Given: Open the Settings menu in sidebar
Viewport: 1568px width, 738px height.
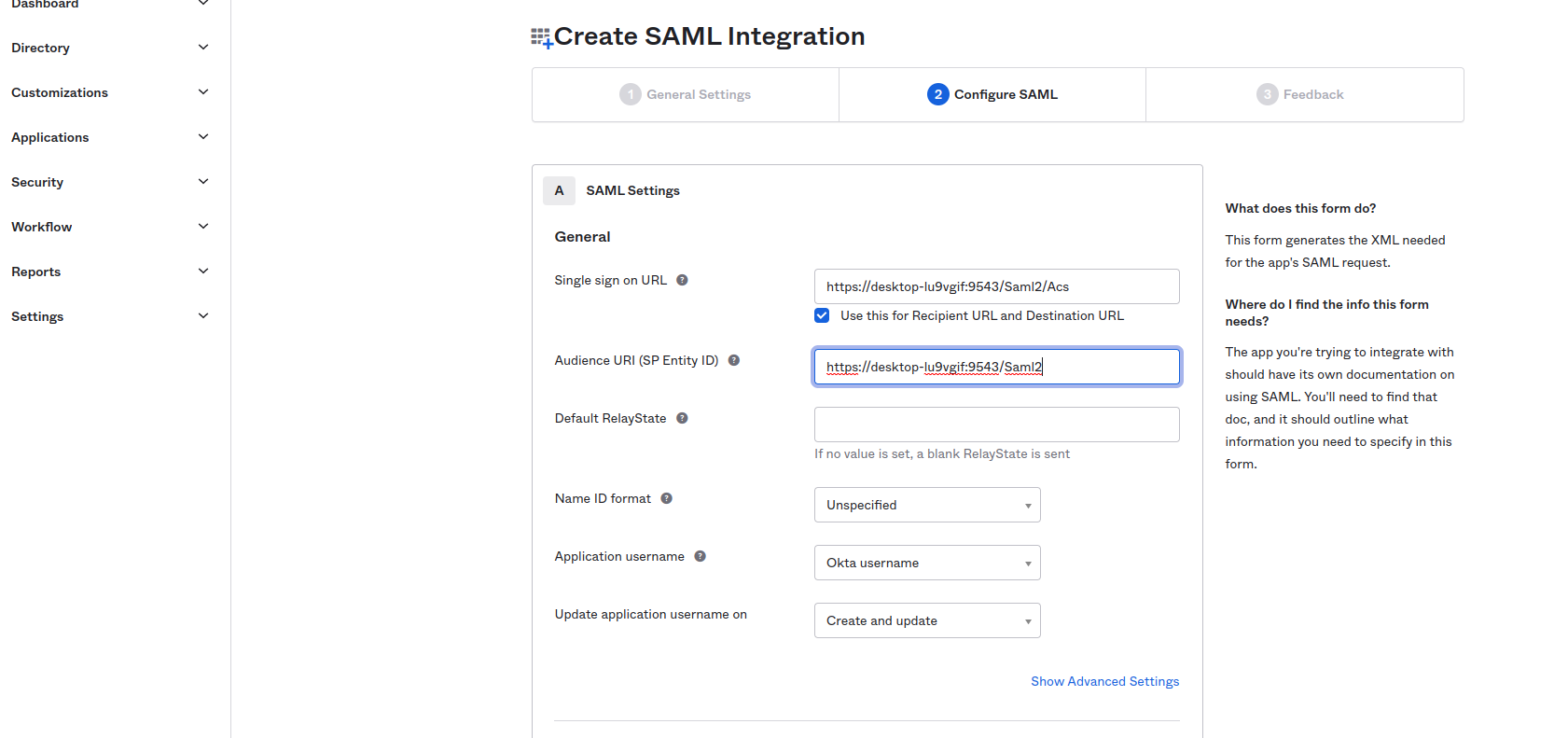Looking at the screenshot, I should pos(37,316).
